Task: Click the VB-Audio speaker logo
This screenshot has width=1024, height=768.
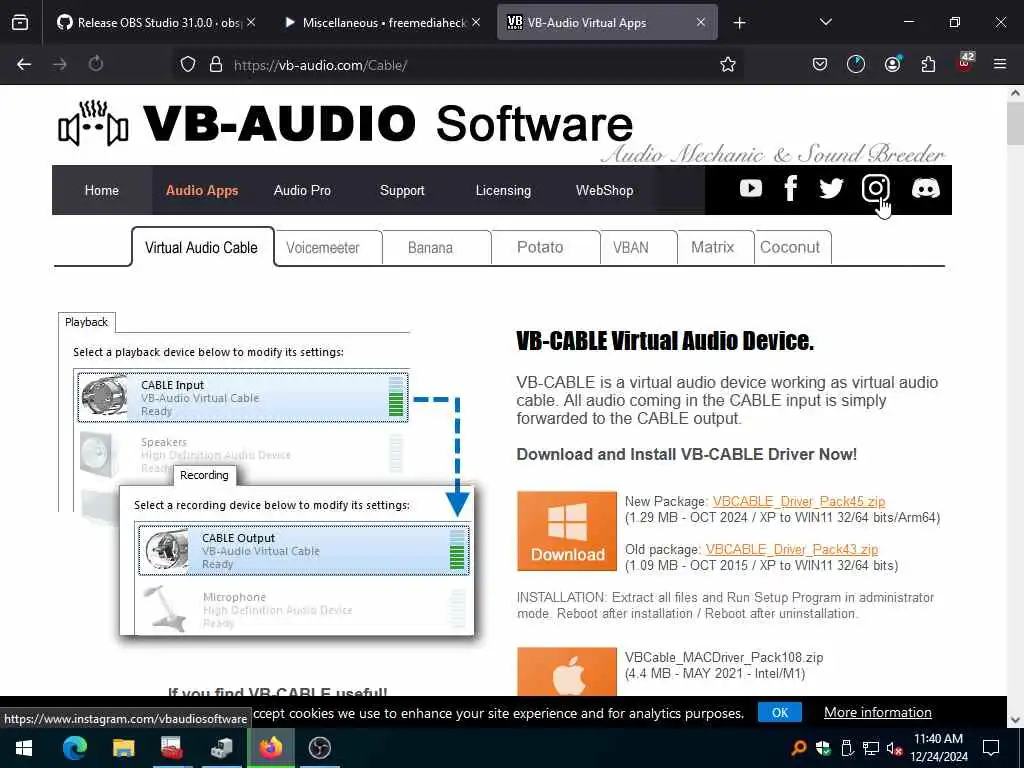Action: tap(93, 124)
